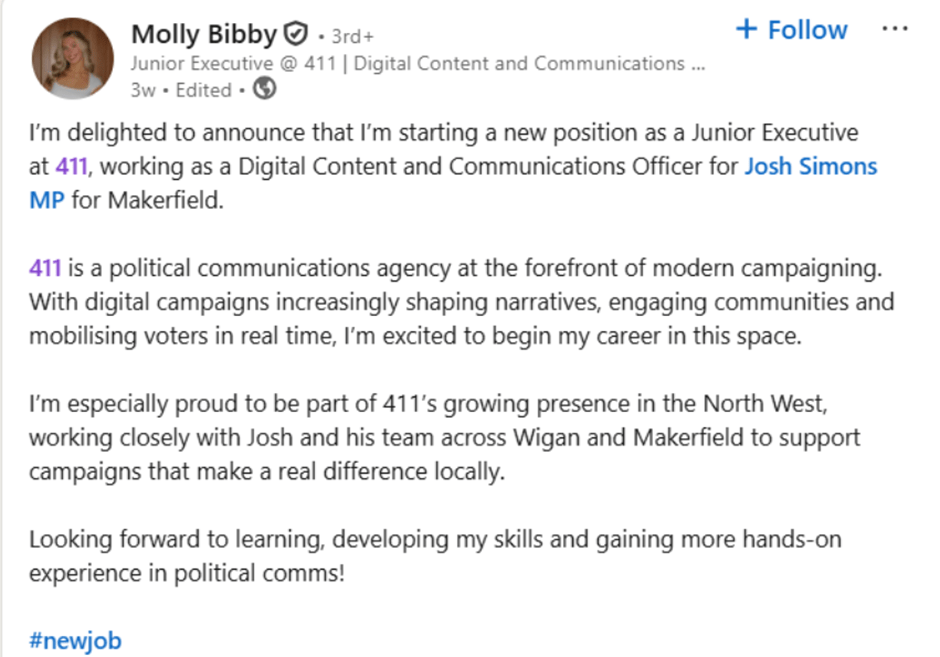940x657 pixels.
Task: Click the verified shield badge icon
Action: (x=295, y=36)
